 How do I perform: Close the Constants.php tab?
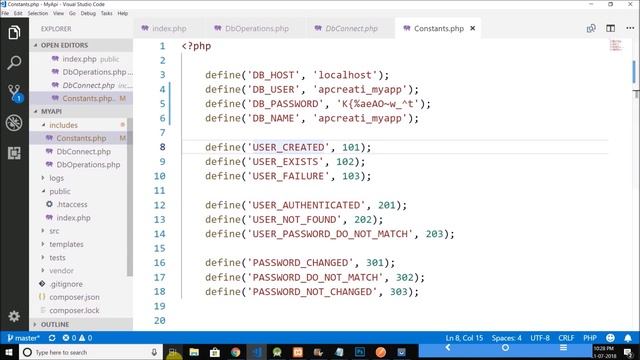pyautogui.click(x=473, y=28)
